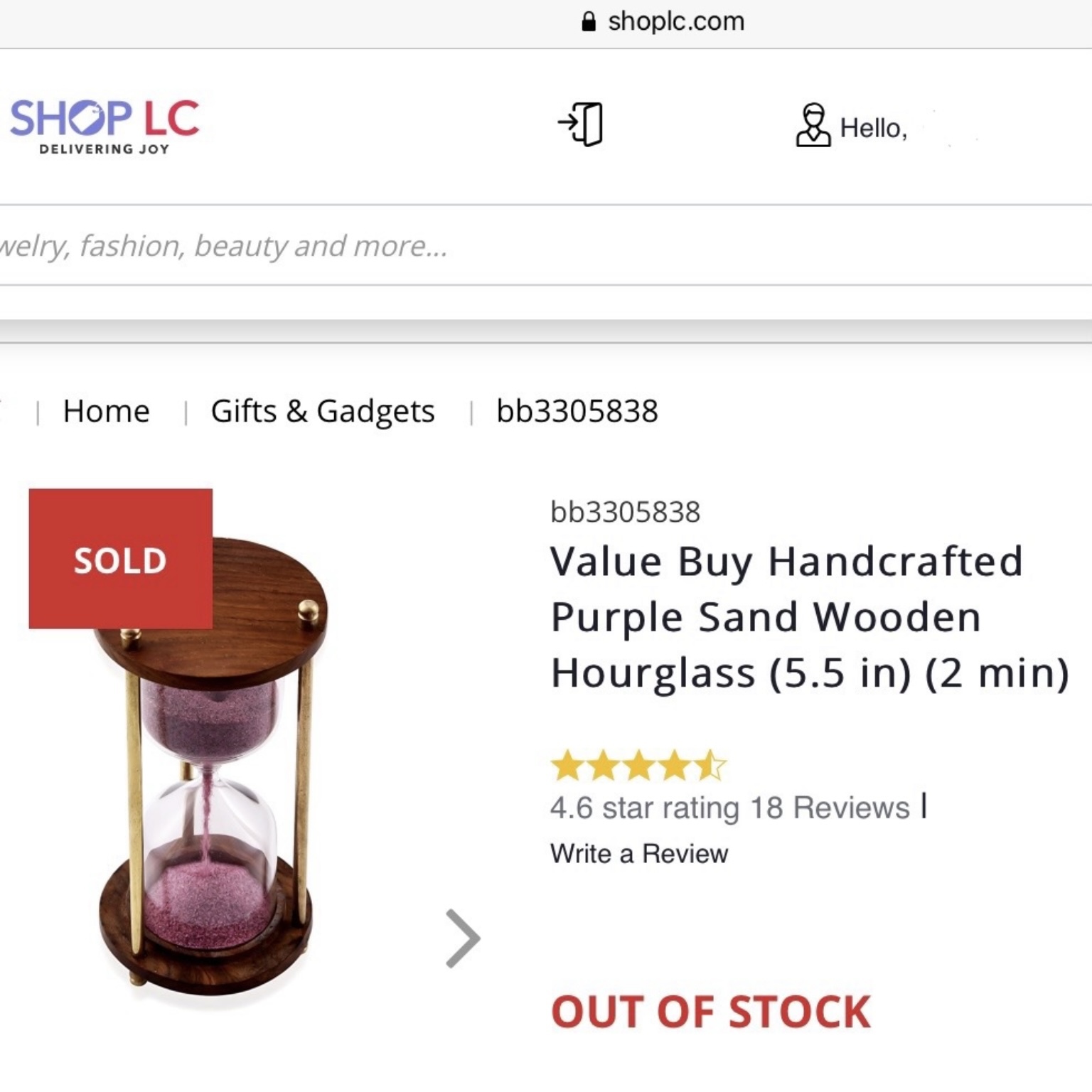Show next product image with chevron
1092x1092 pixels.
coord(463,938)
